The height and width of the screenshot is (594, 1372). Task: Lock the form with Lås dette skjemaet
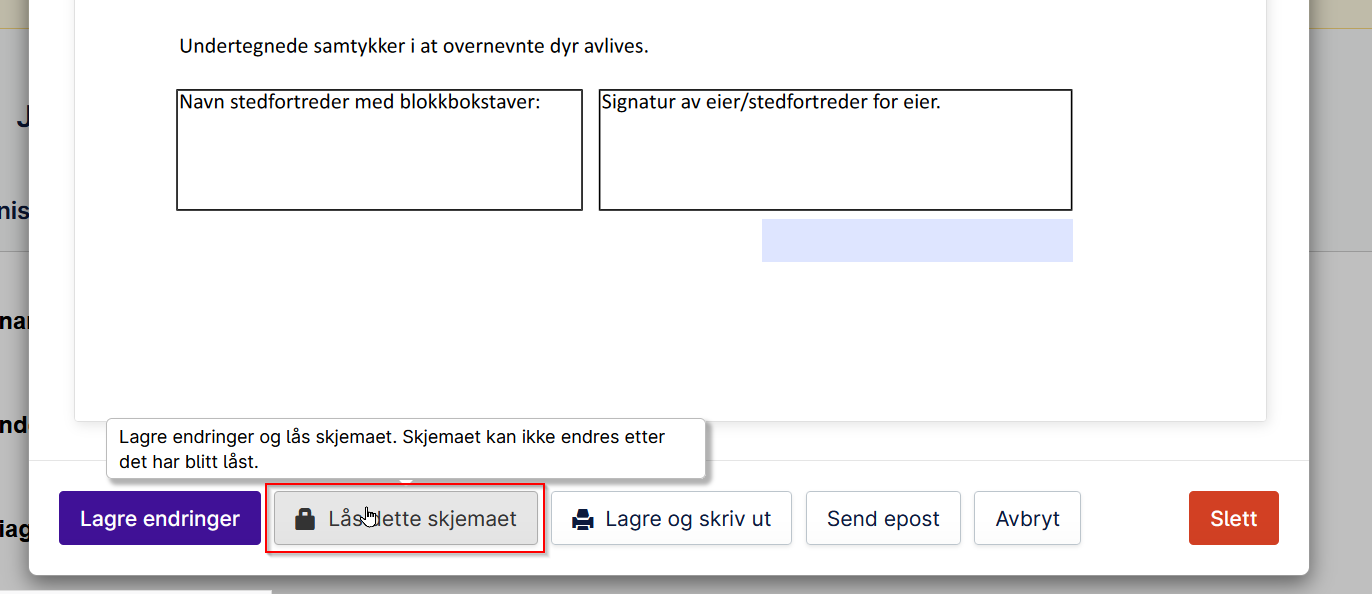406,518
